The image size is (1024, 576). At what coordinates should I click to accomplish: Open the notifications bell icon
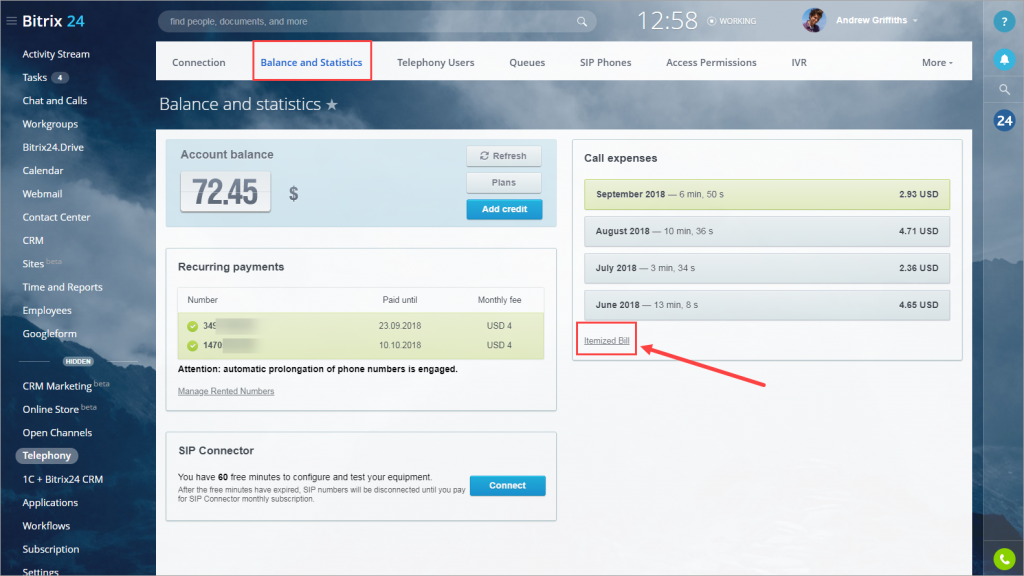click(1004, 59)
